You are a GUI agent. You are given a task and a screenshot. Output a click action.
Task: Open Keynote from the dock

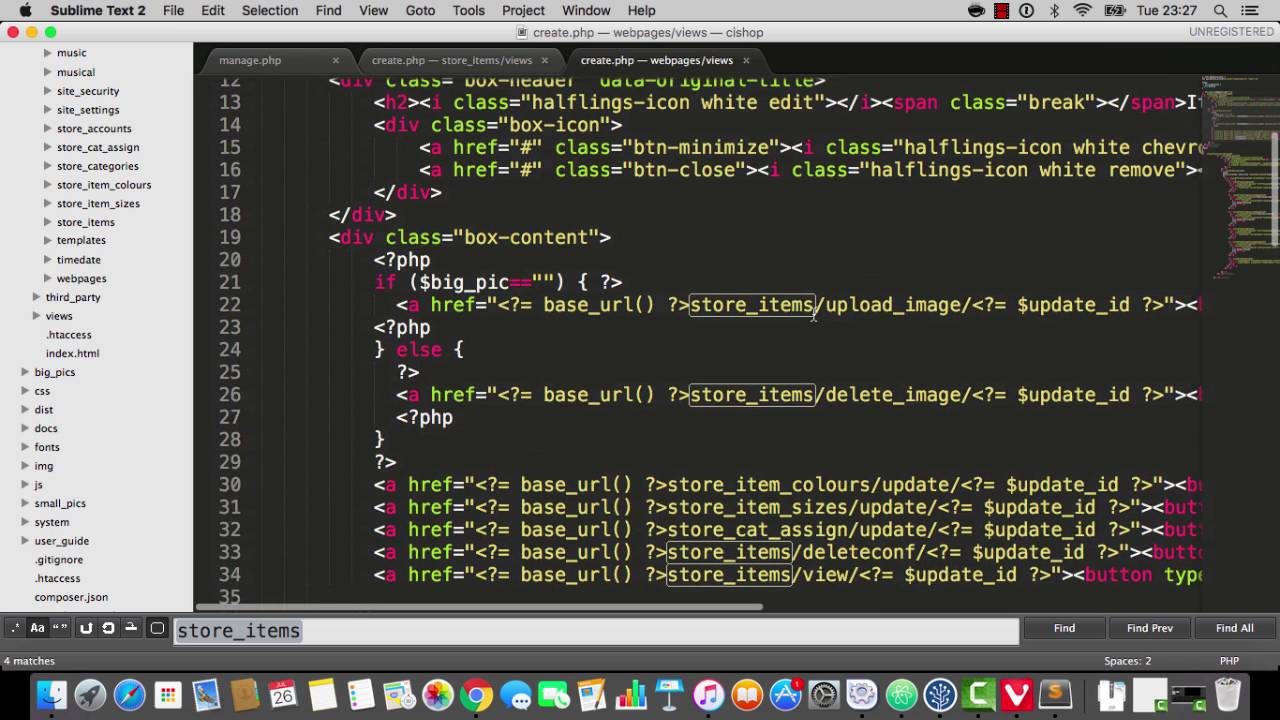click(669, 694)
